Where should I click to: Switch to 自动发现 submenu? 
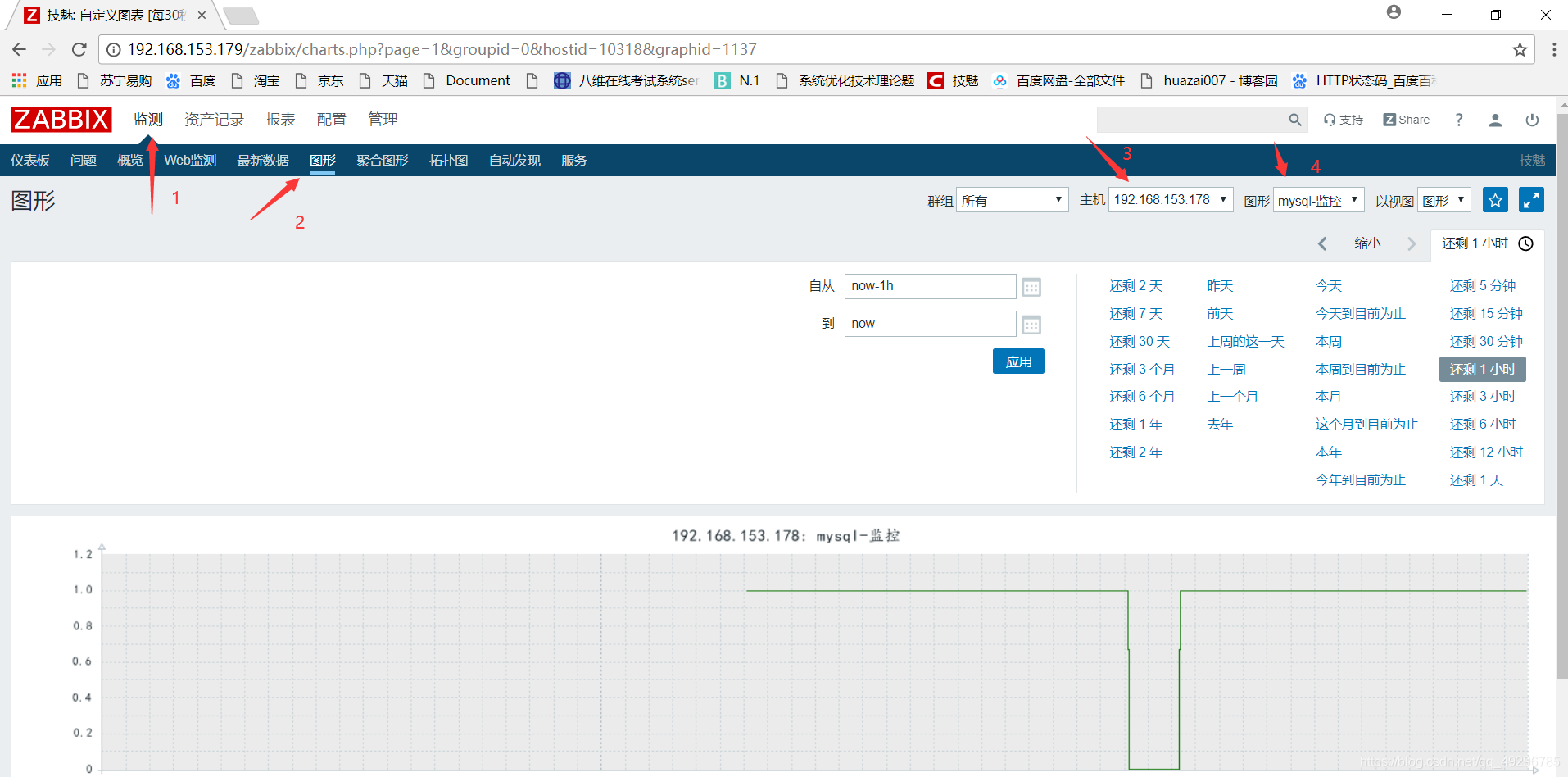click(514, 161)
